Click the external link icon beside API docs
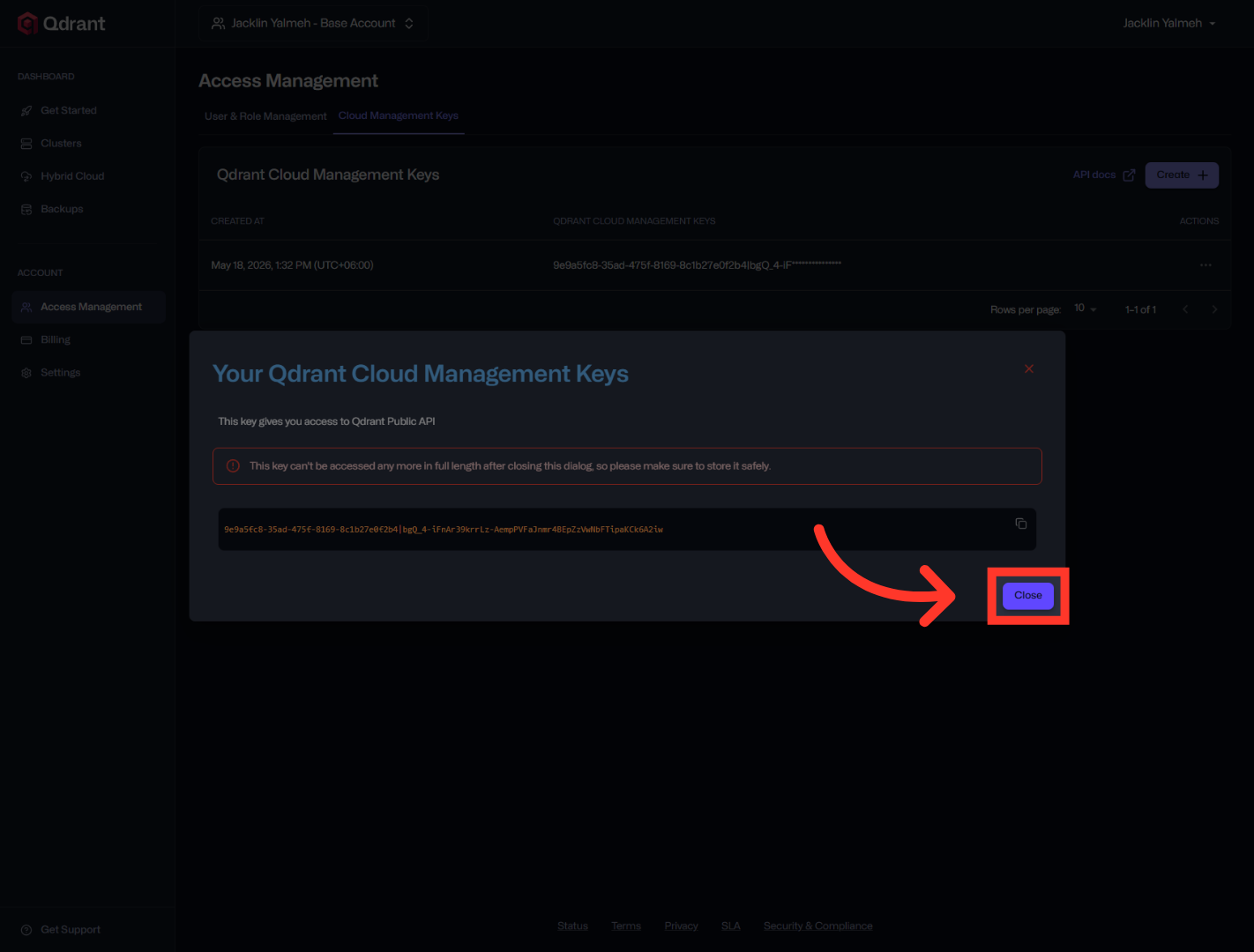The width and height of the screenshot is (1254, 952). tap(1129, 175)
